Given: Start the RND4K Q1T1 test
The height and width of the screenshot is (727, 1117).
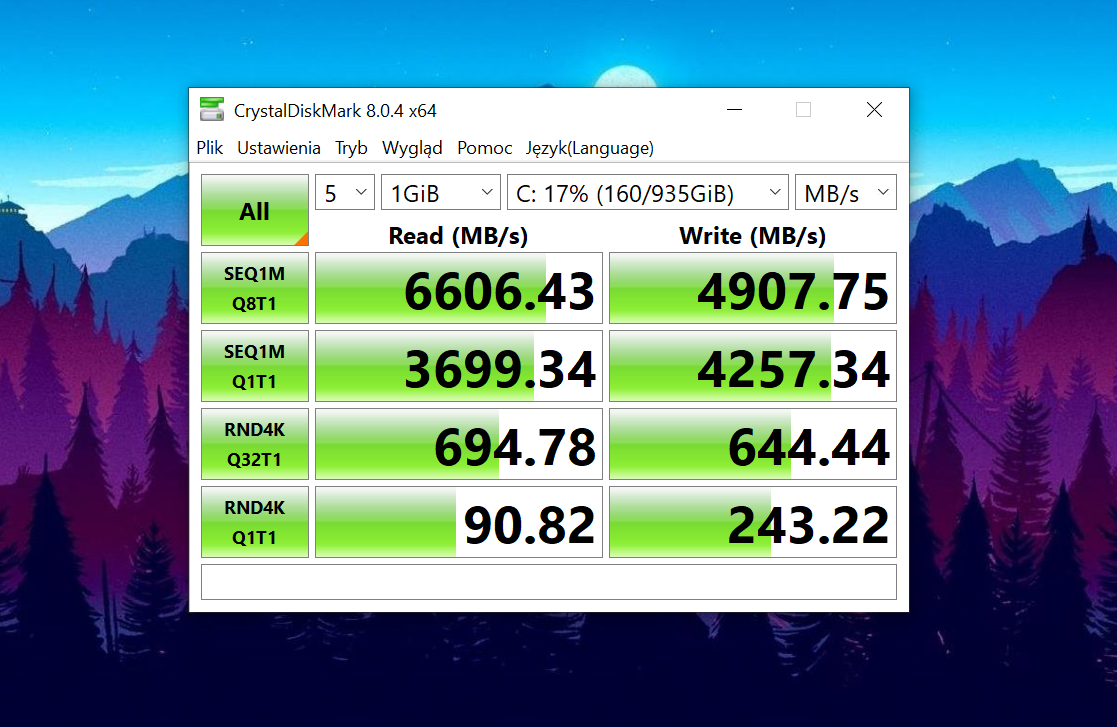Looking at the screenshot, I should (254, 522).
